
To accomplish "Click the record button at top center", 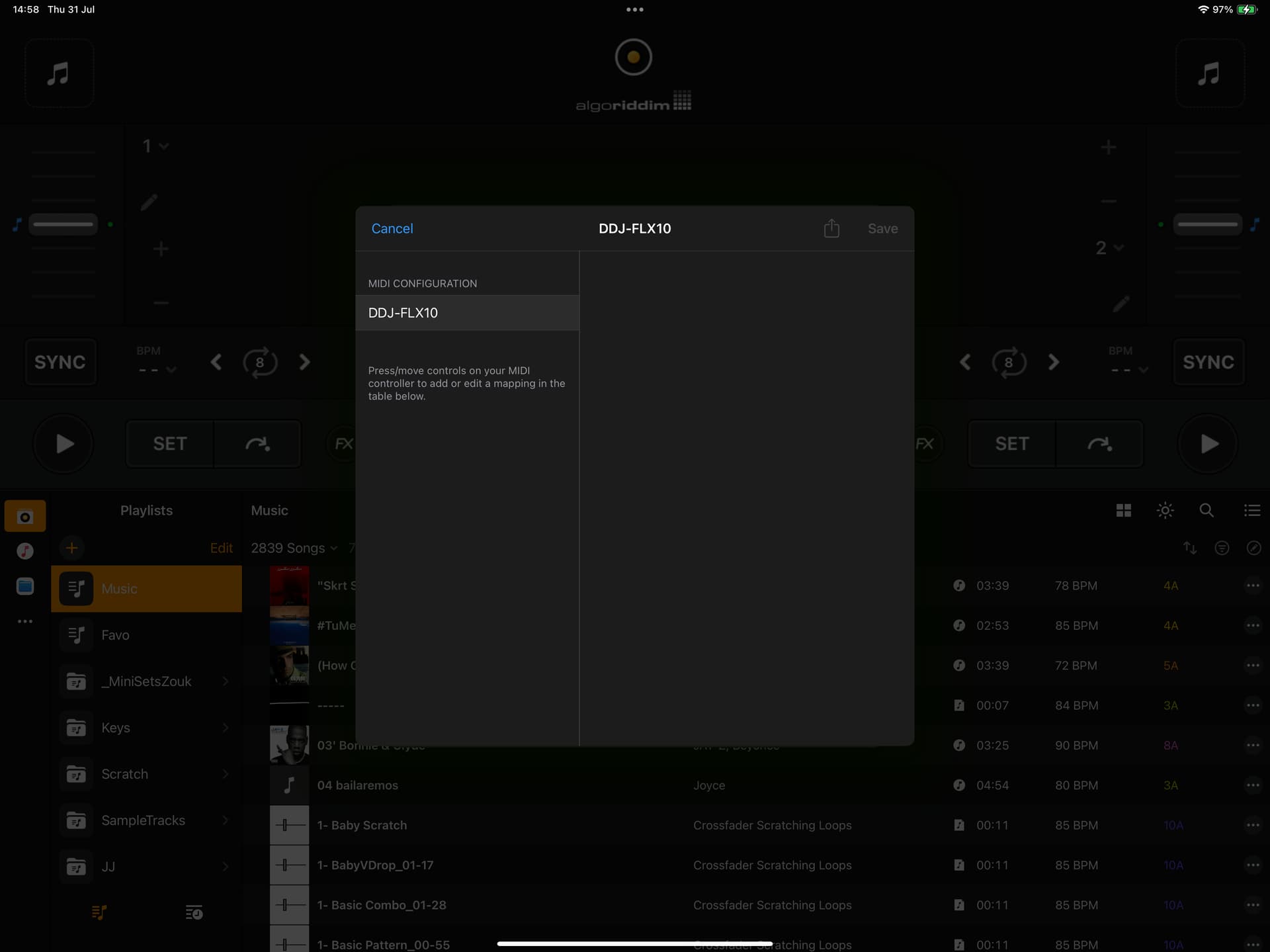I will (x=633, y=57).
